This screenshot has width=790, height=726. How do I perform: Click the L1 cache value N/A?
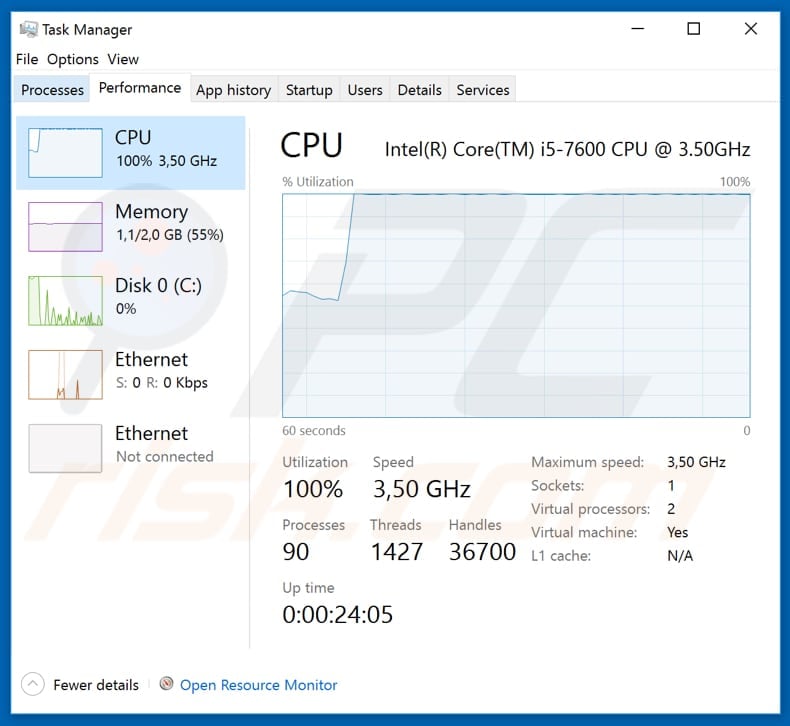coord(680,556)
